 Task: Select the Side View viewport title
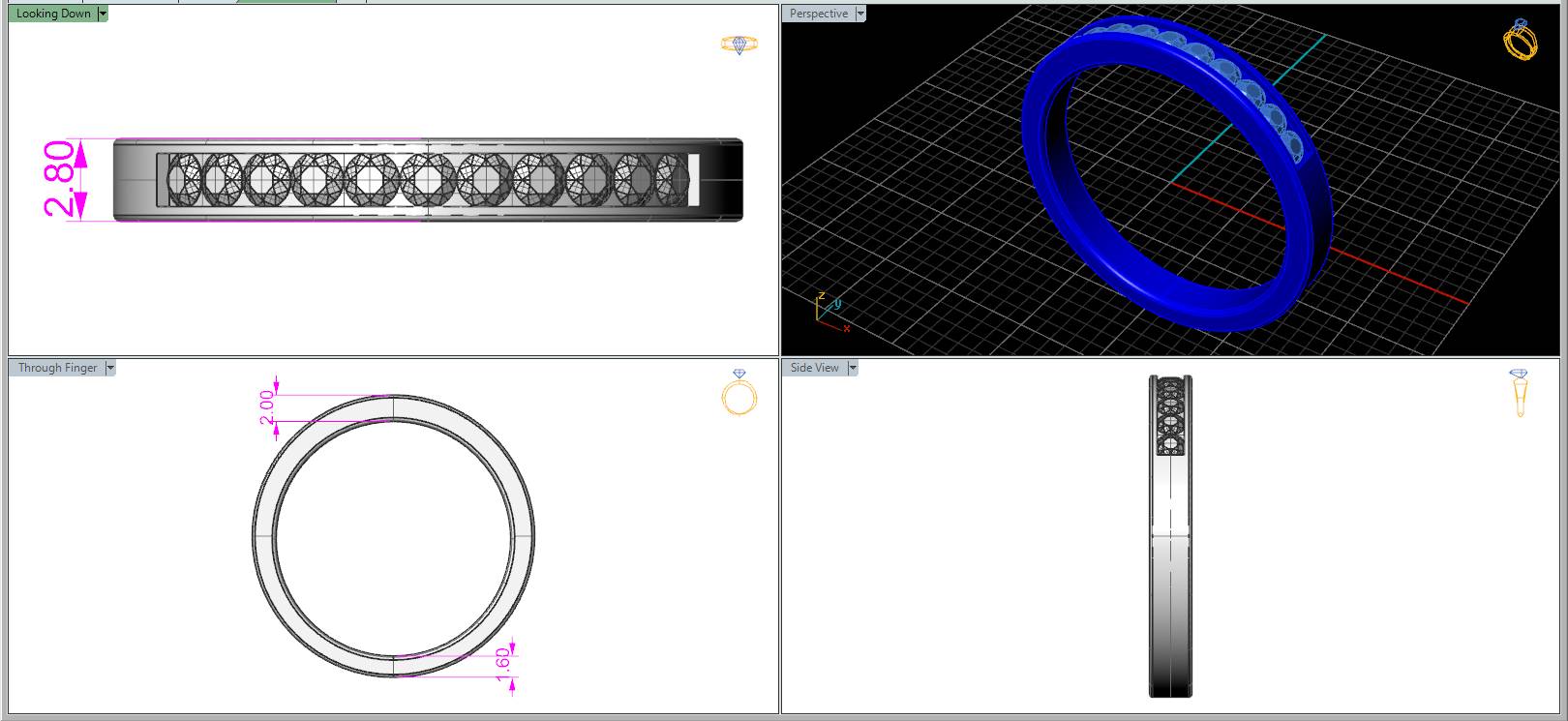815,368
